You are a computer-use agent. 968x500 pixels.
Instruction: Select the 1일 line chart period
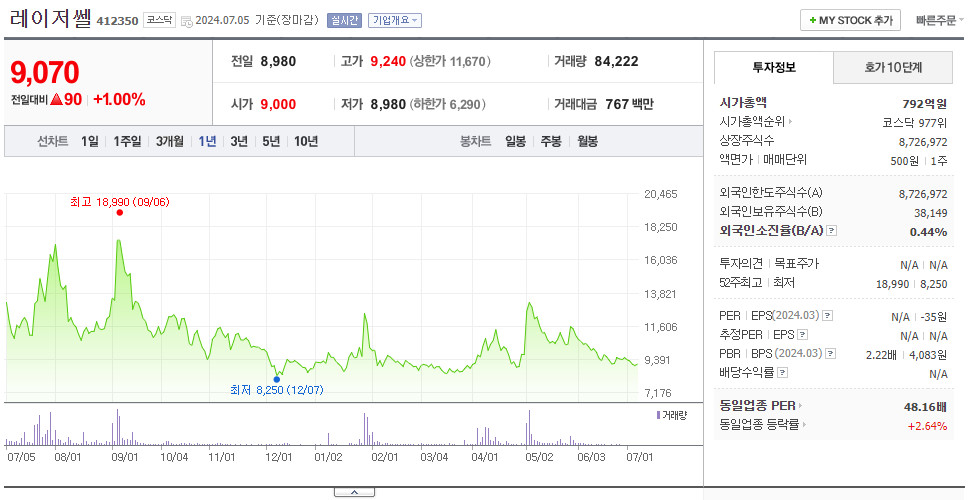[90, 141]
